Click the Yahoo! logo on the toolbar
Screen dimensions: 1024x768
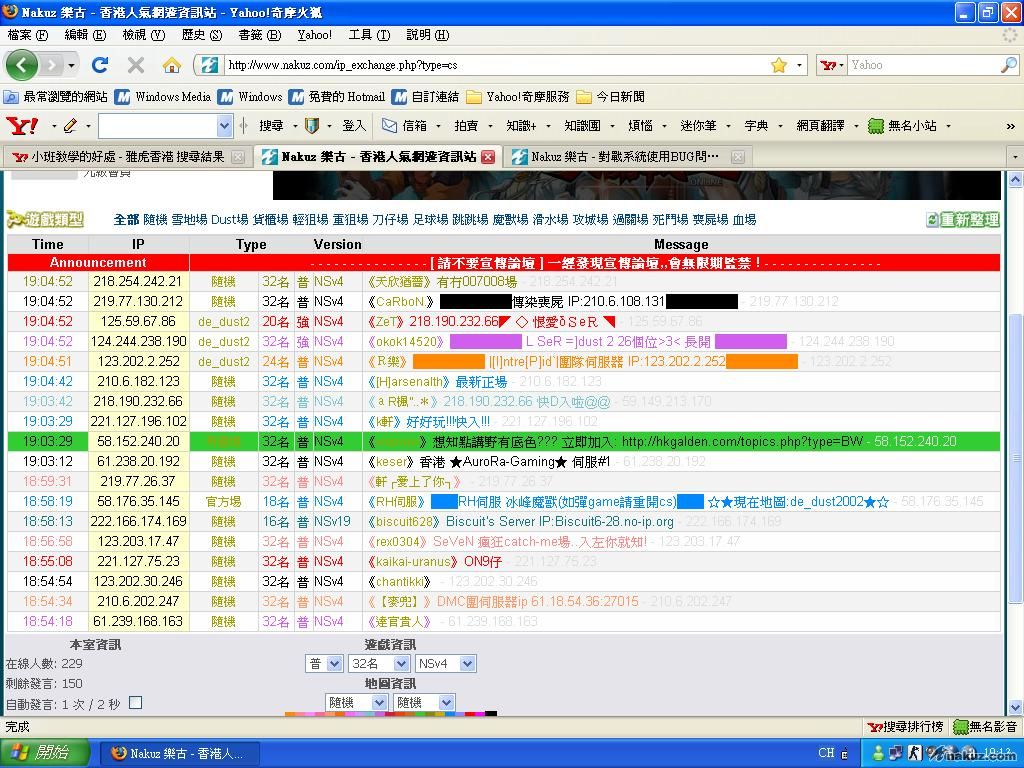tap(21, 126)
